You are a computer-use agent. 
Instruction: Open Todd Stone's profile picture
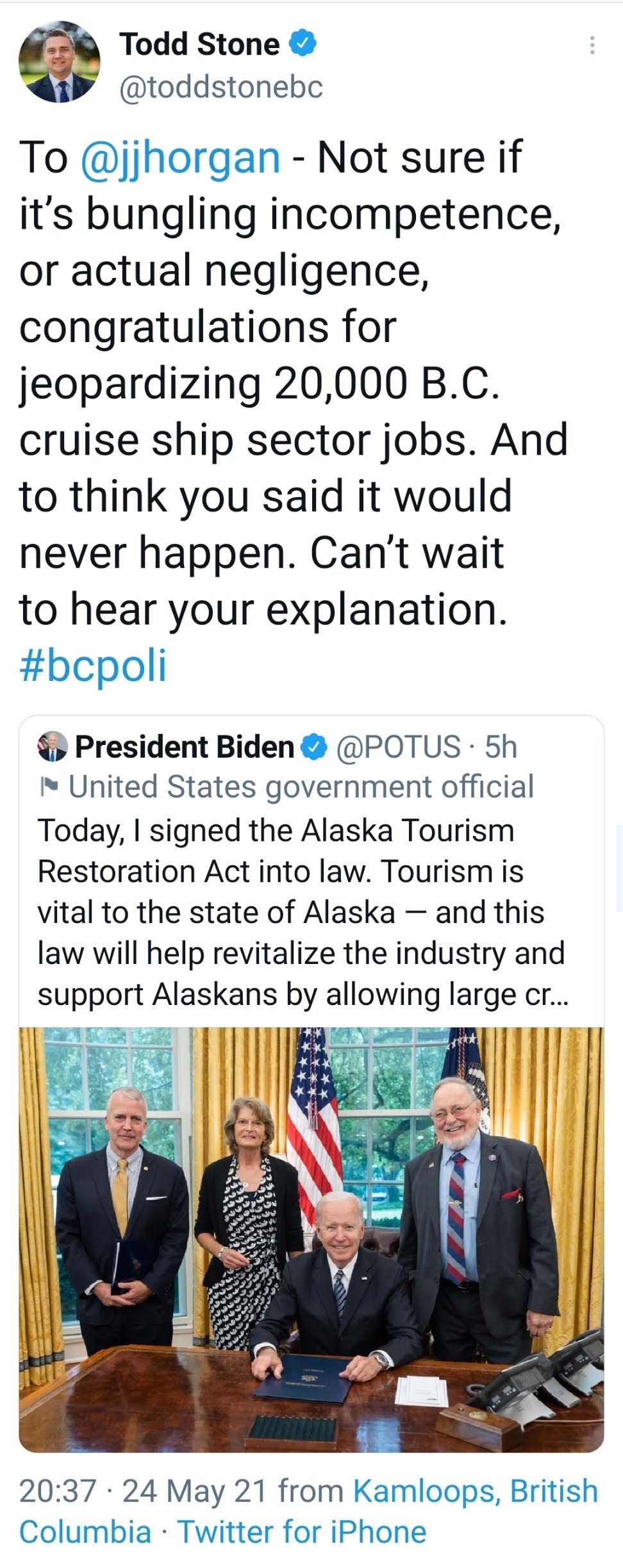click(59, 63)
